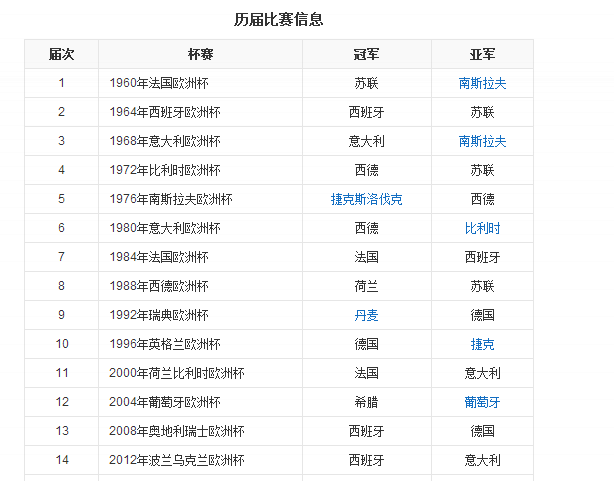Viewport: 614px width, 481px height.
Task: Select runner-up 德国 in the 2008 row
Action: [482, 431]
